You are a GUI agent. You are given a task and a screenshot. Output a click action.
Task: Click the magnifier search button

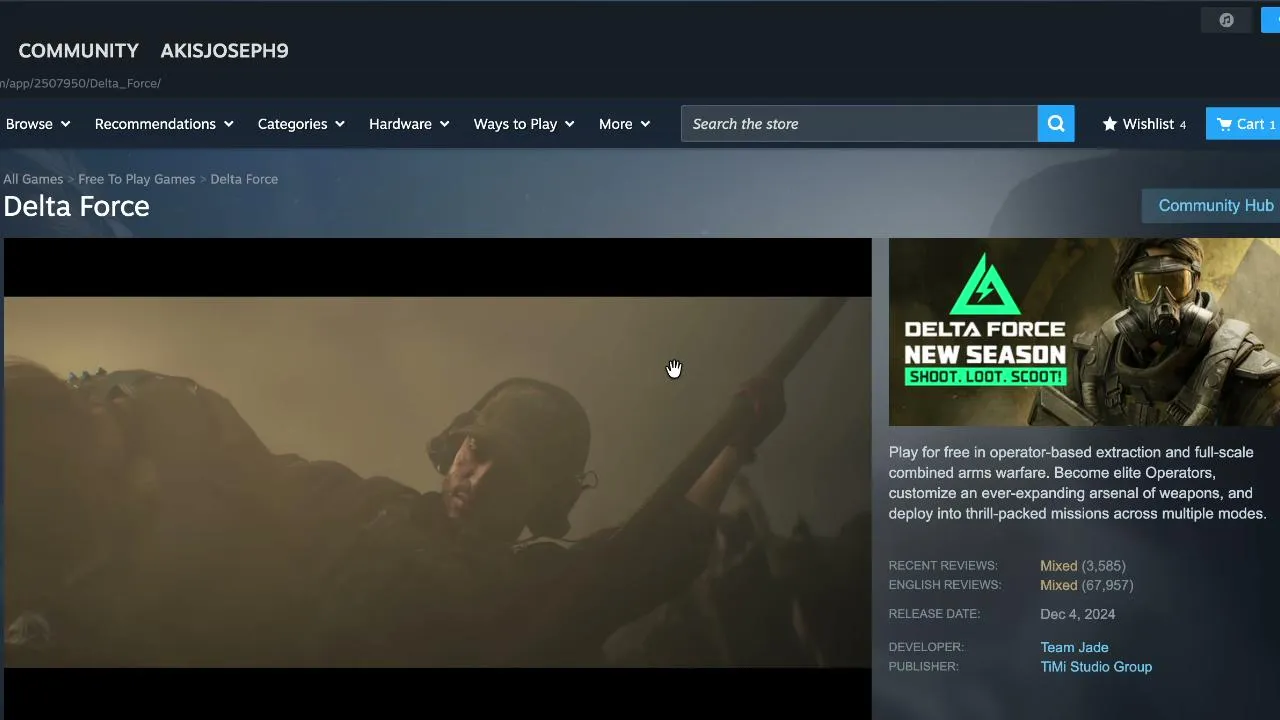tap(1056, 124)
